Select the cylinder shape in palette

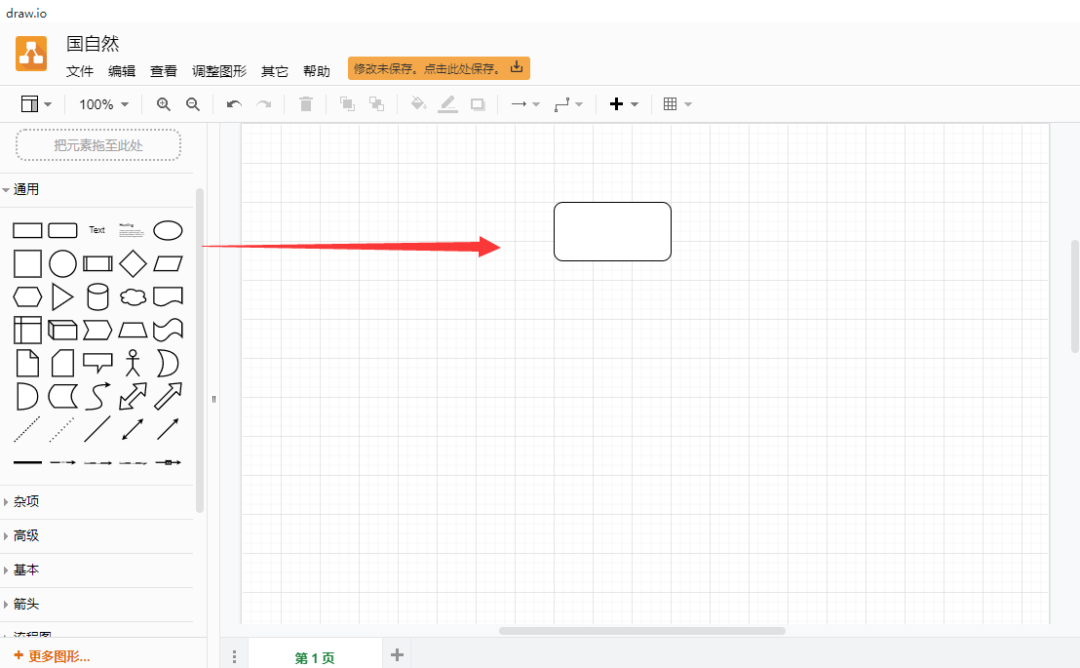pyautogui.click(x=98, y=297)
